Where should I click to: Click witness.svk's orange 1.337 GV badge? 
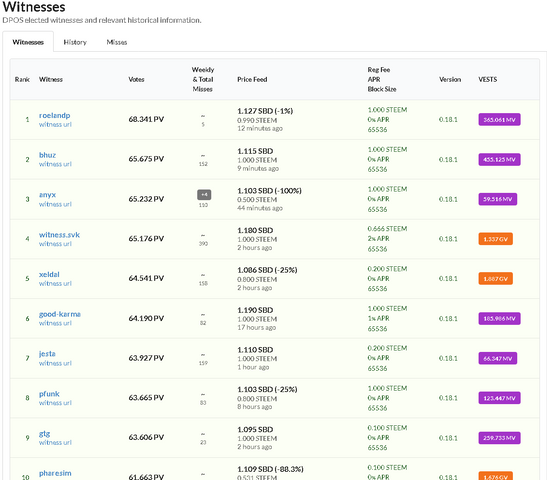pyautogui.click(x=495, y=239)
